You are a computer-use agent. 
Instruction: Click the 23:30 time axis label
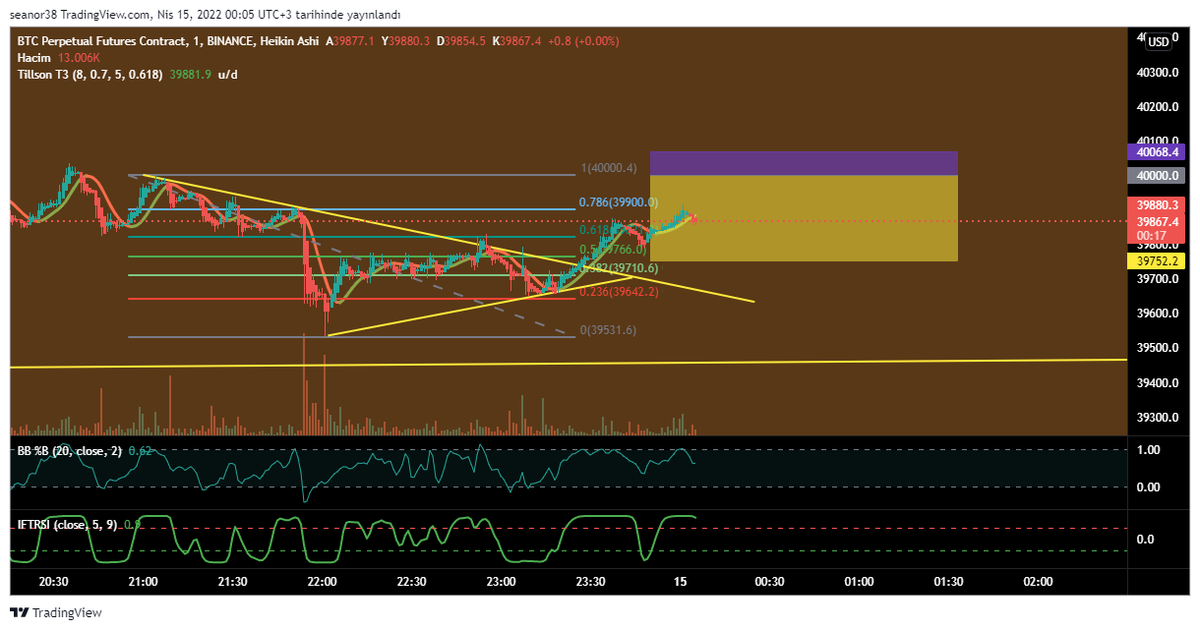click(x=590, y=582)
